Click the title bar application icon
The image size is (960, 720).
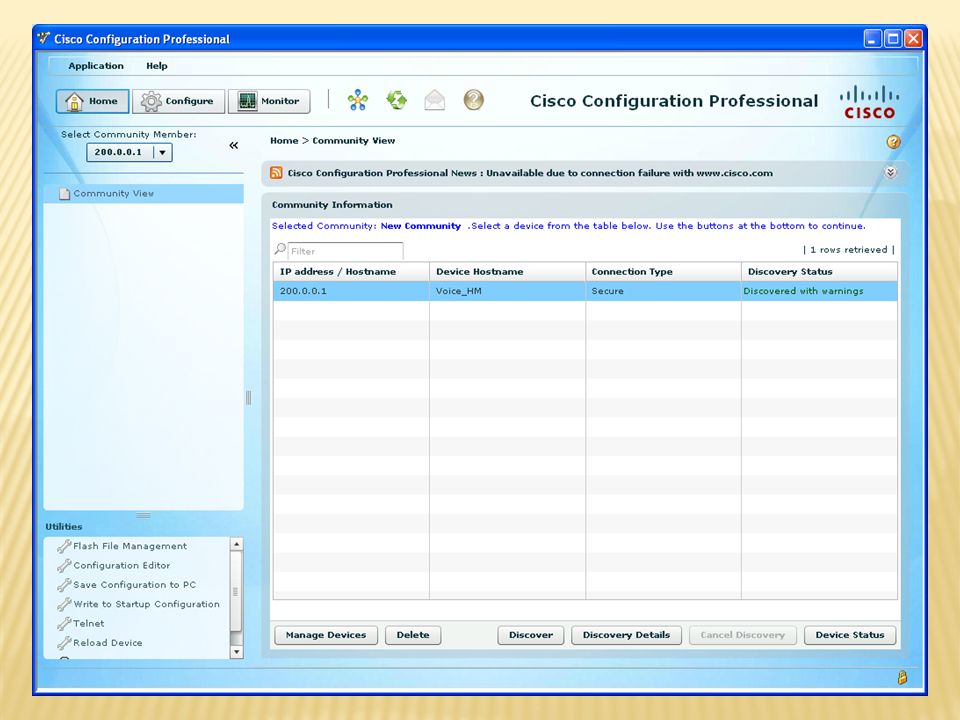43,38
